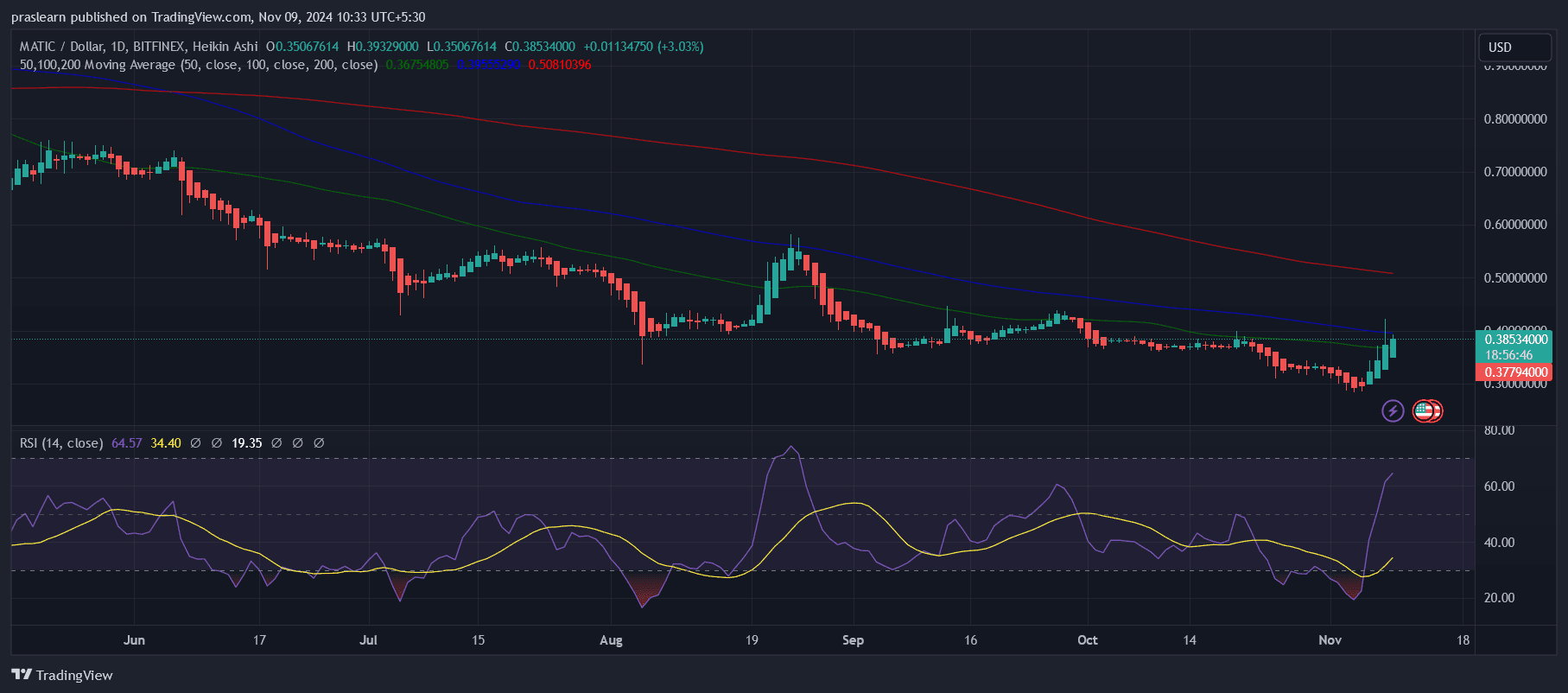Click the yellow RSI average value 34.40

(x=166, y=443)
